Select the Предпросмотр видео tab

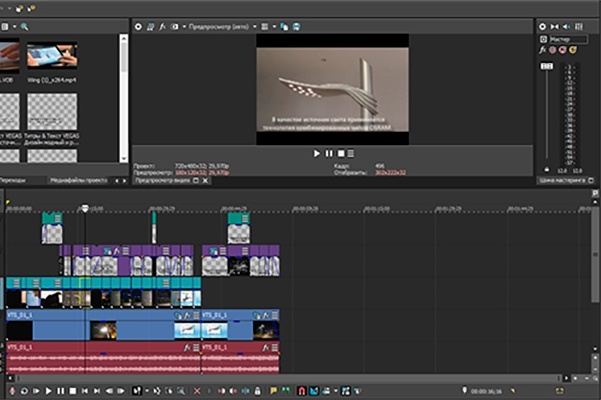click(x=163, y=180)
